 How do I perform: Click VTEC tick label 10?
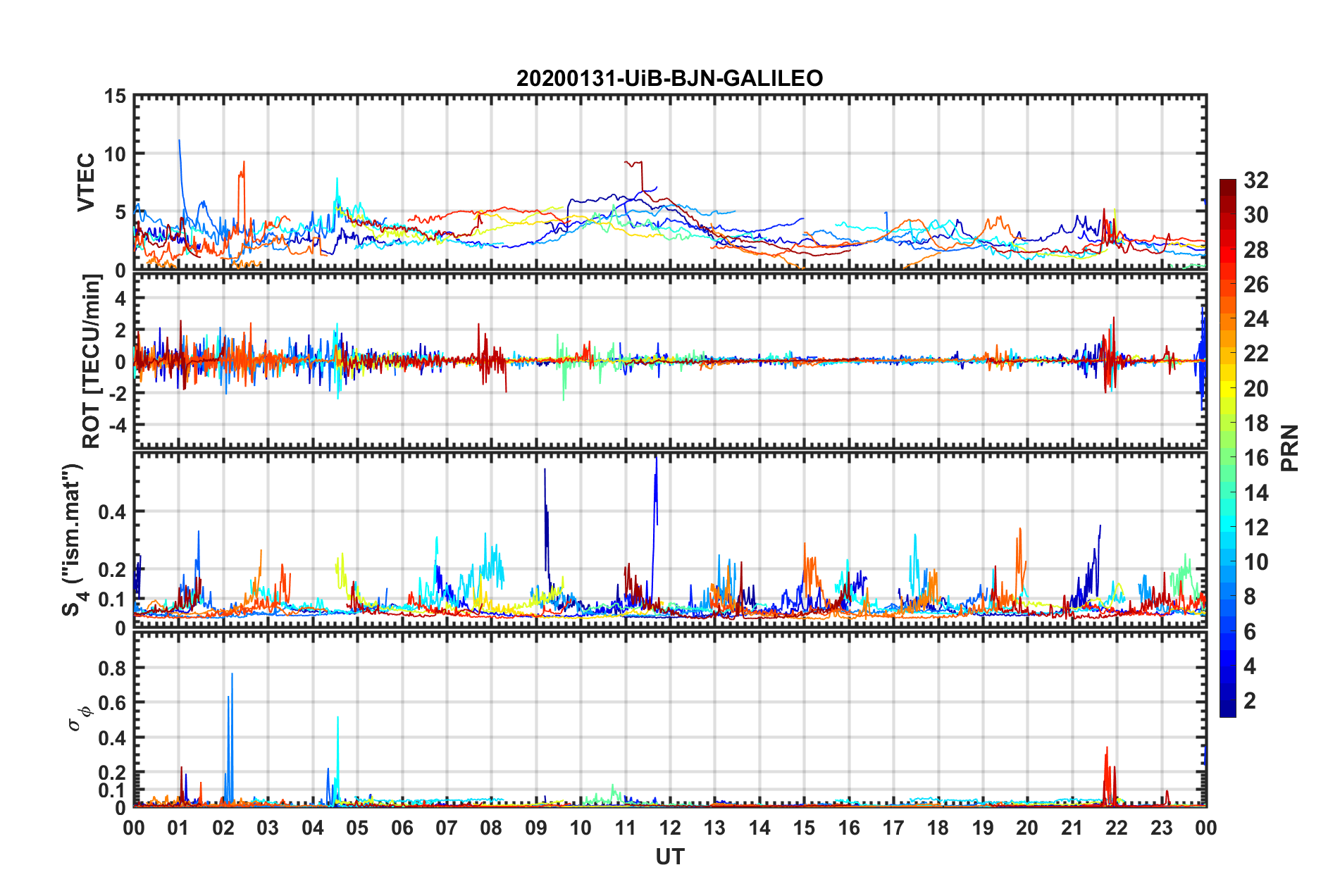(x=114, y=154)
